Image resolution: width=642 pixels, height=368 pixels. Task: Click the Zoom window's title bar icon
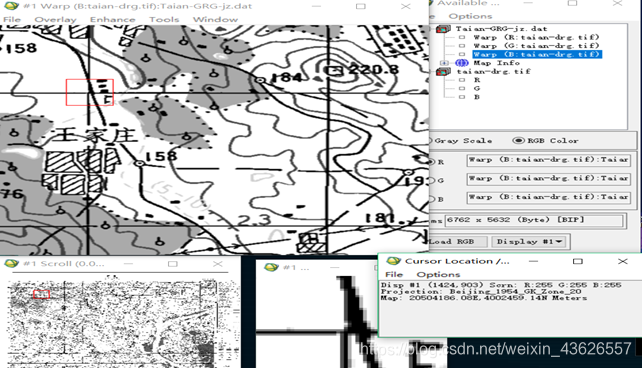271,267
